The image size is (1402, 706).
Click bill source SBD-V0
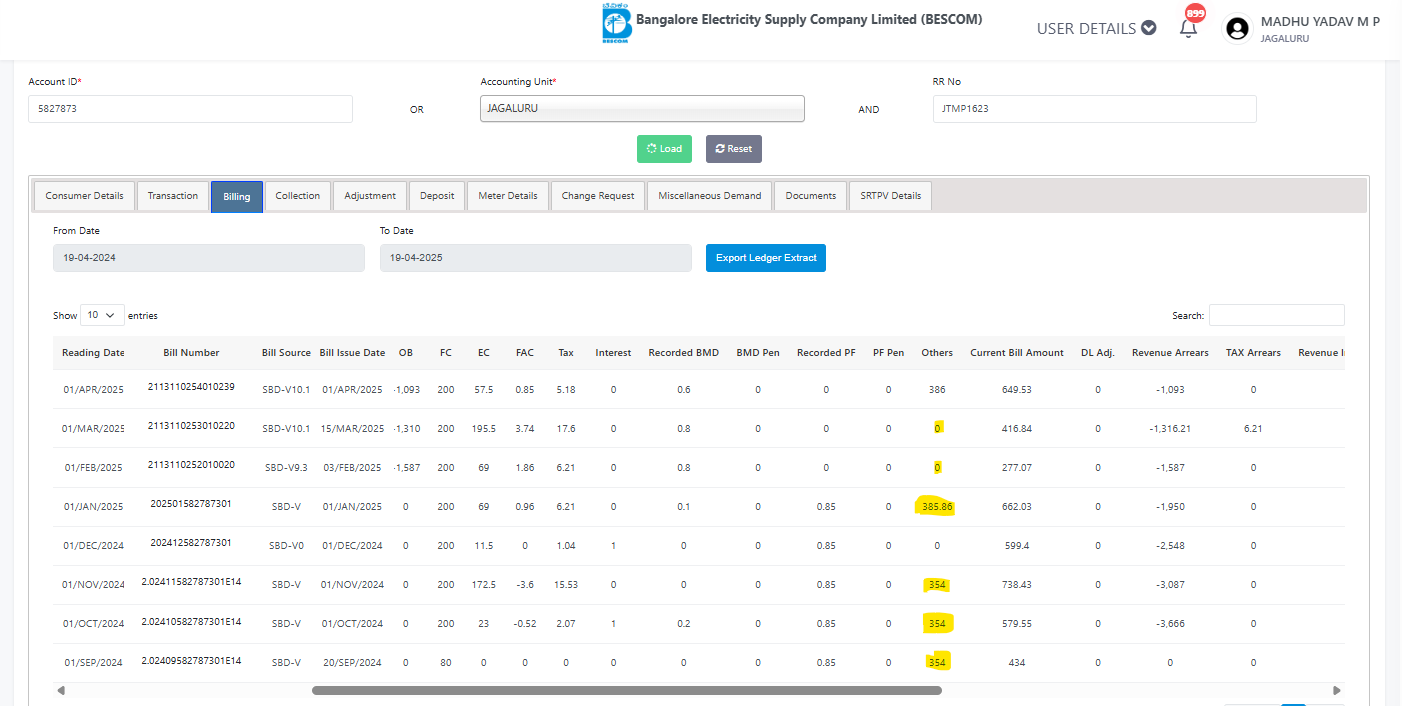pos(286,546)
